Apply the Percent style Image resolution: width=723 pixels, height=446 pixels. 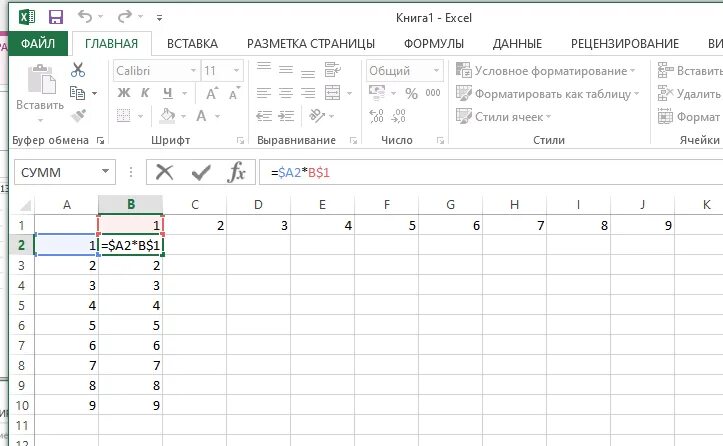click(x=411, y=93)
